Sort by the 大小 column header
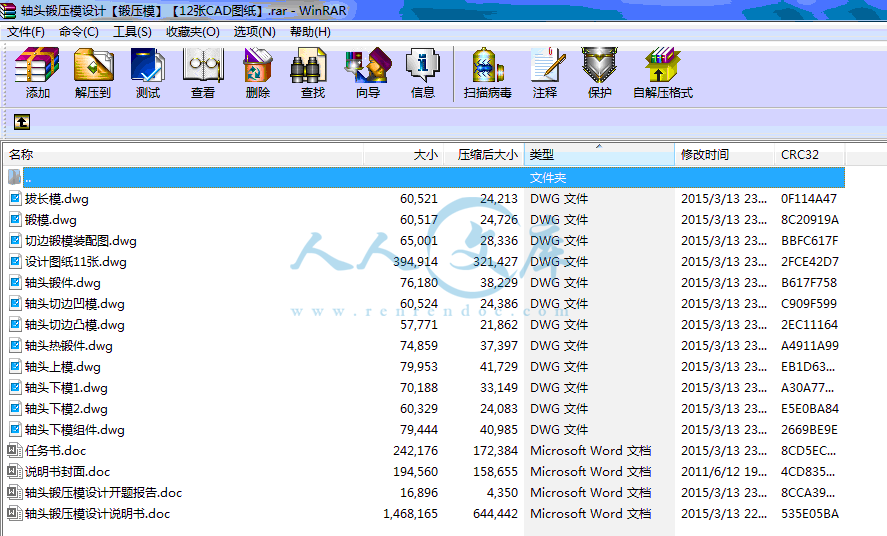Image resolution: width=887 pixels, height=536 pixels. click(x=403, y=154)
